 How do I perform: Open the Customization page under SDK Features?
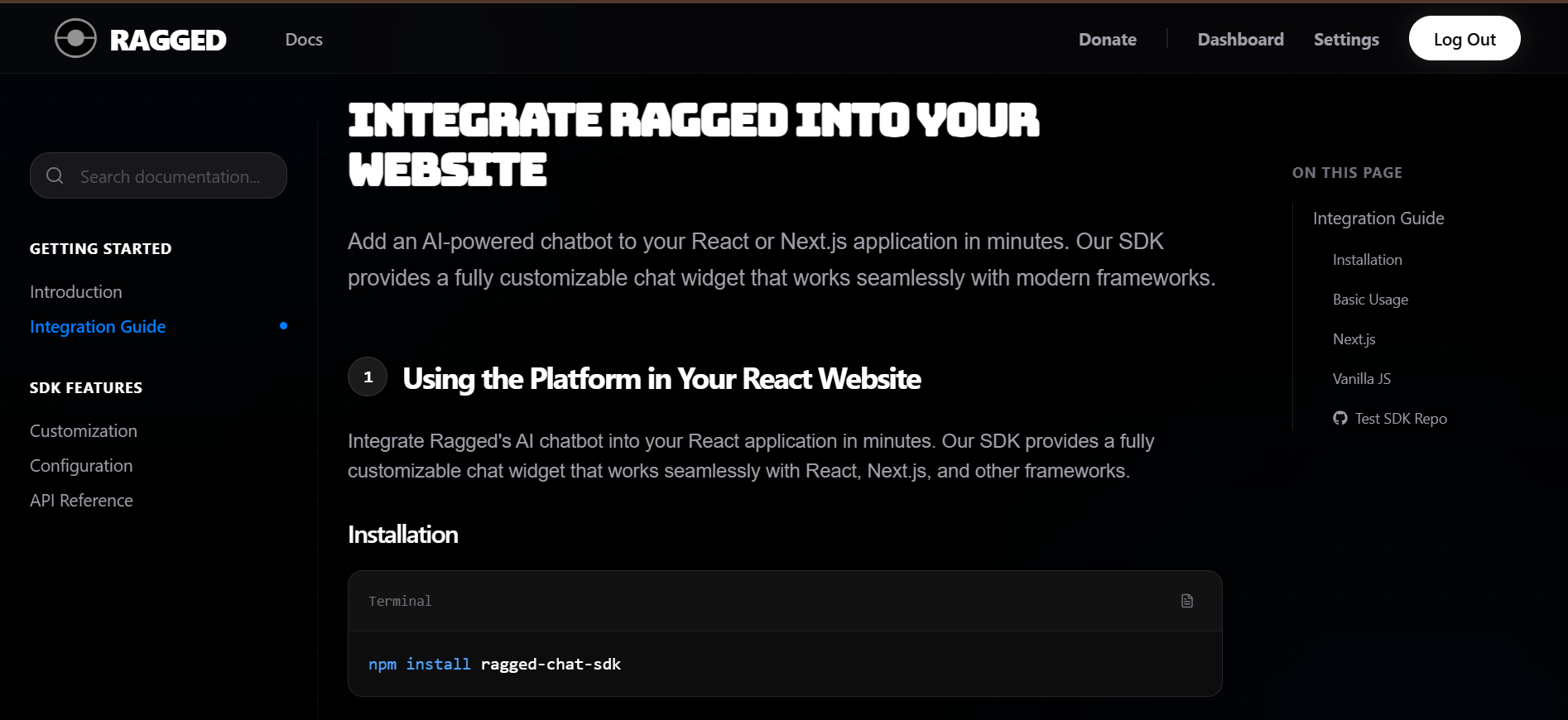(83, 430)
